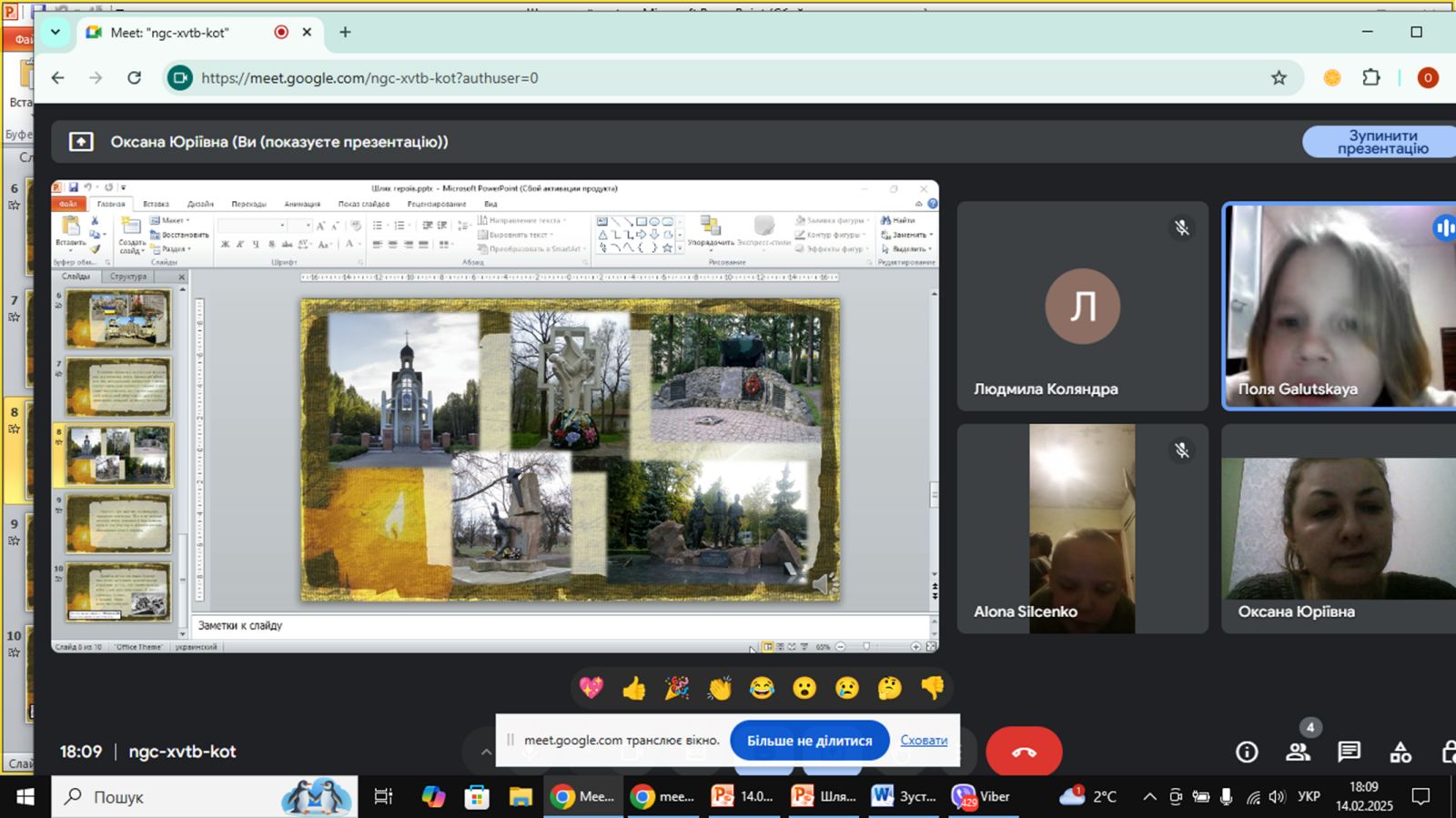Open the Заменить dropdown
This screenshot has width=1456, height=818.
tap(907, 235)
